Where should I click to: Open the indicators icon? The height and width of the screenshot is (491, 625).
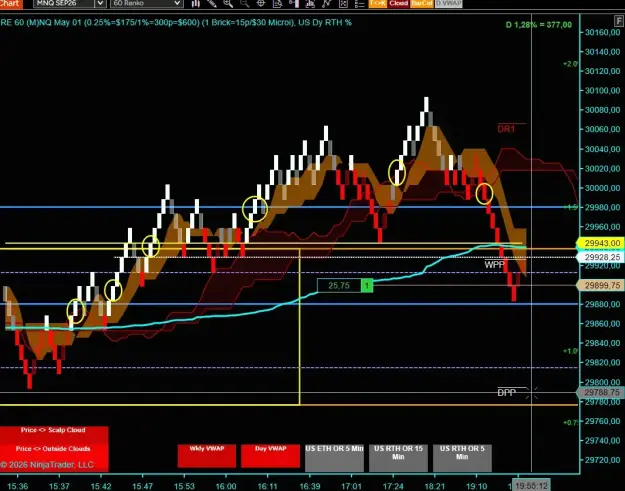(x=310, y=4)
